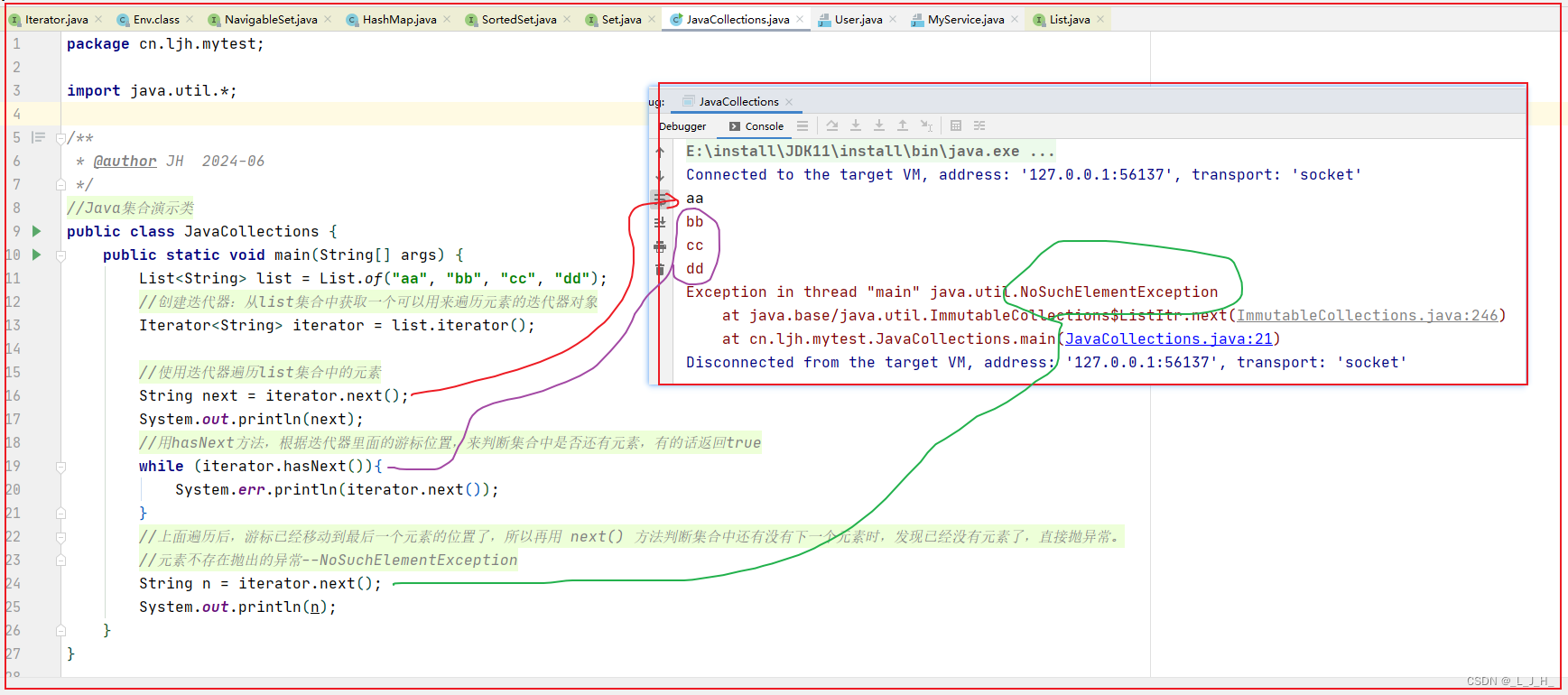Collapse fold marker at line 7 comment end
This screenshot has width=1568, height=695.
point(60,184)
